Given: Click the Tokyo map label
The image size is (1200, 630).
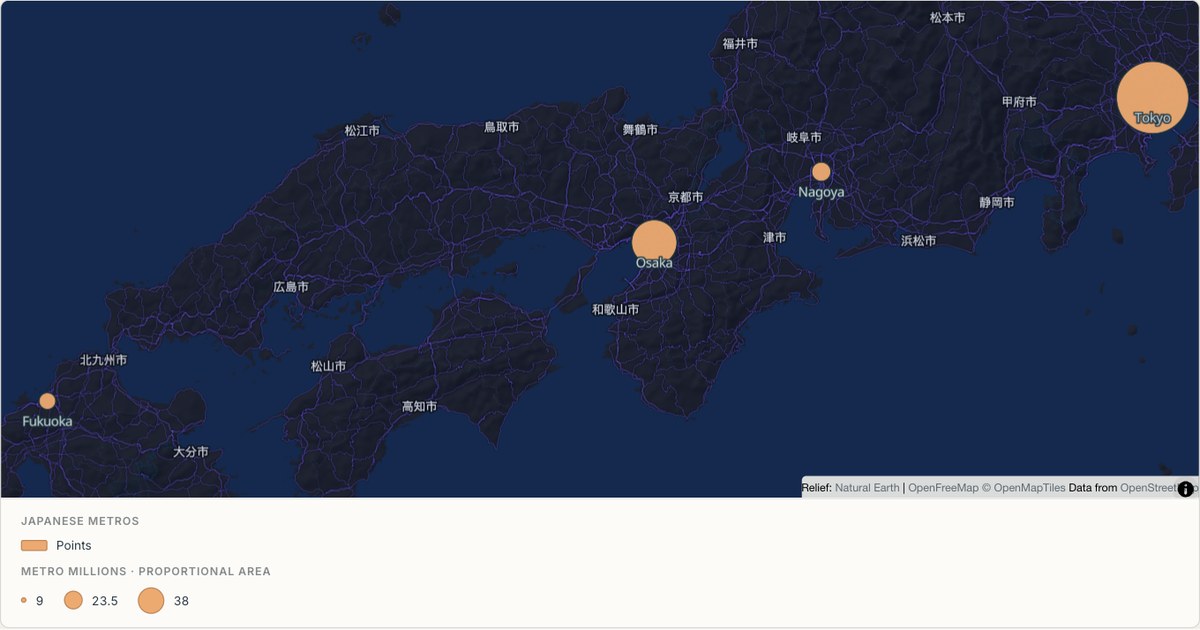Looking at the screenshot, I should pos(1152,118).
